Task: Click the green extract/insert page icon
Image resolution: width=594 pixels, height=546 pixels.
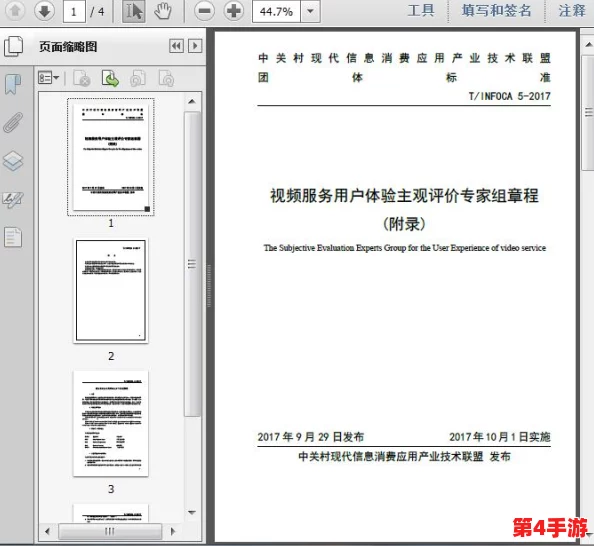Action: tap(110, 78)
